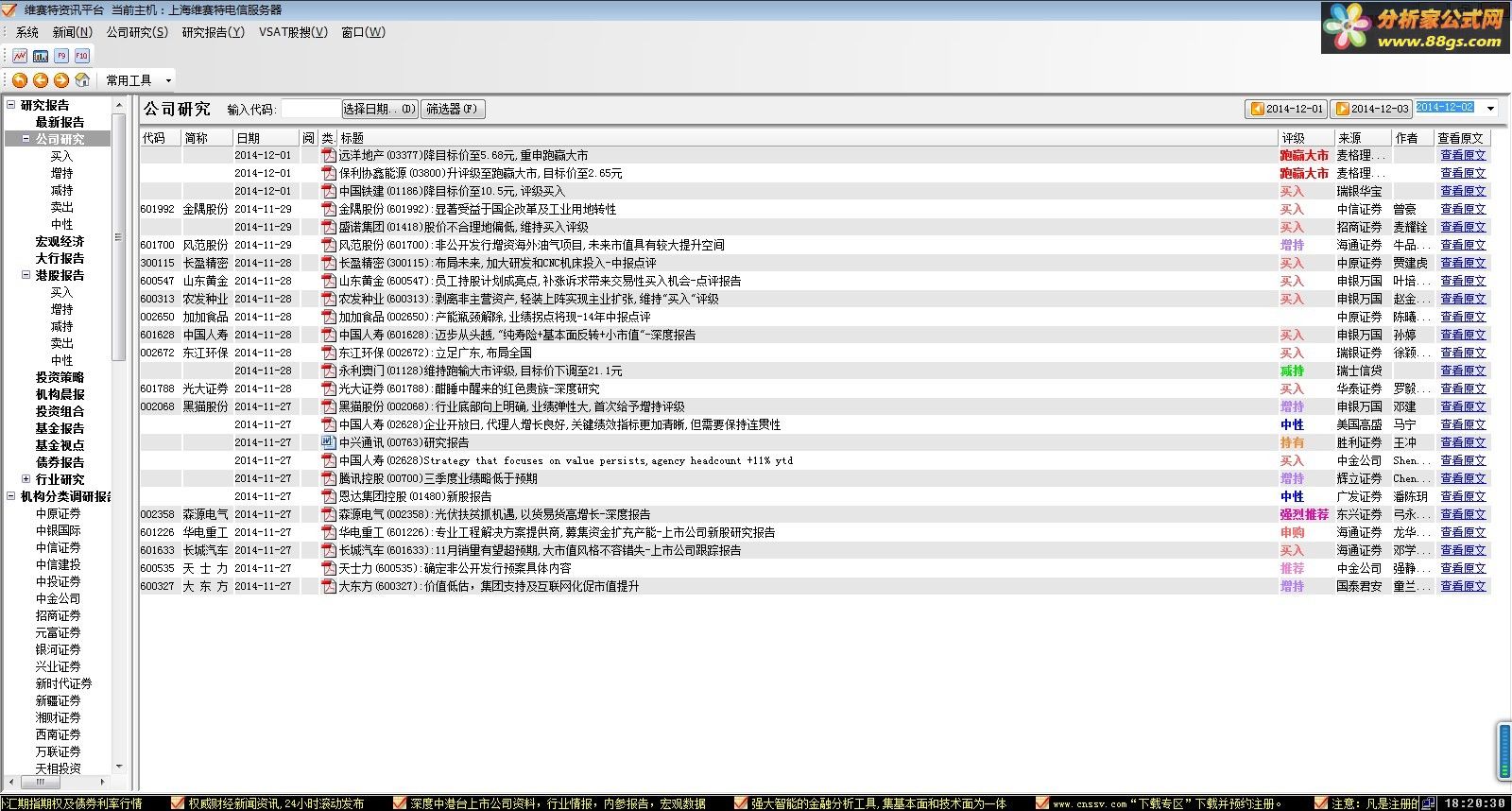Image resolution: width=1512 pixels, height=811 pixels.
Task: Select 中金公司 in the institution list
Action: point(59,598)
